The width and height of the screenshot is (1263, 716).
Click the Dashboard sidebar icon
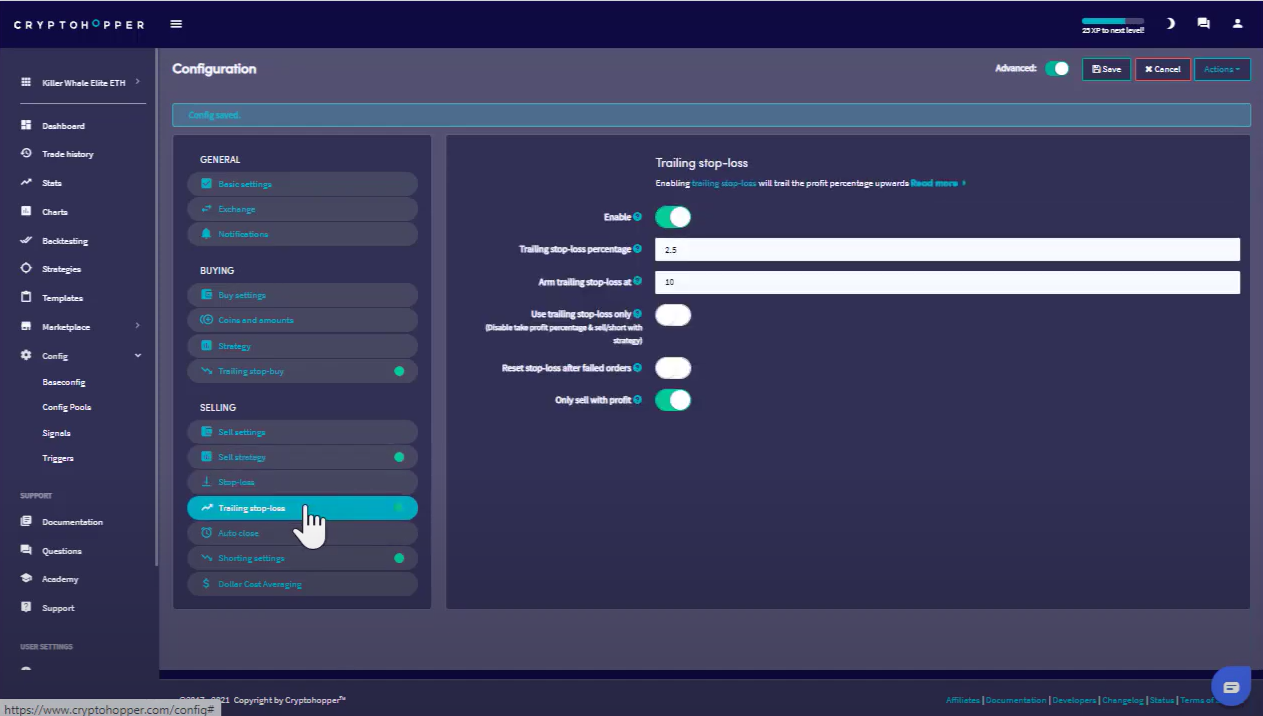(x=26, y=126)
